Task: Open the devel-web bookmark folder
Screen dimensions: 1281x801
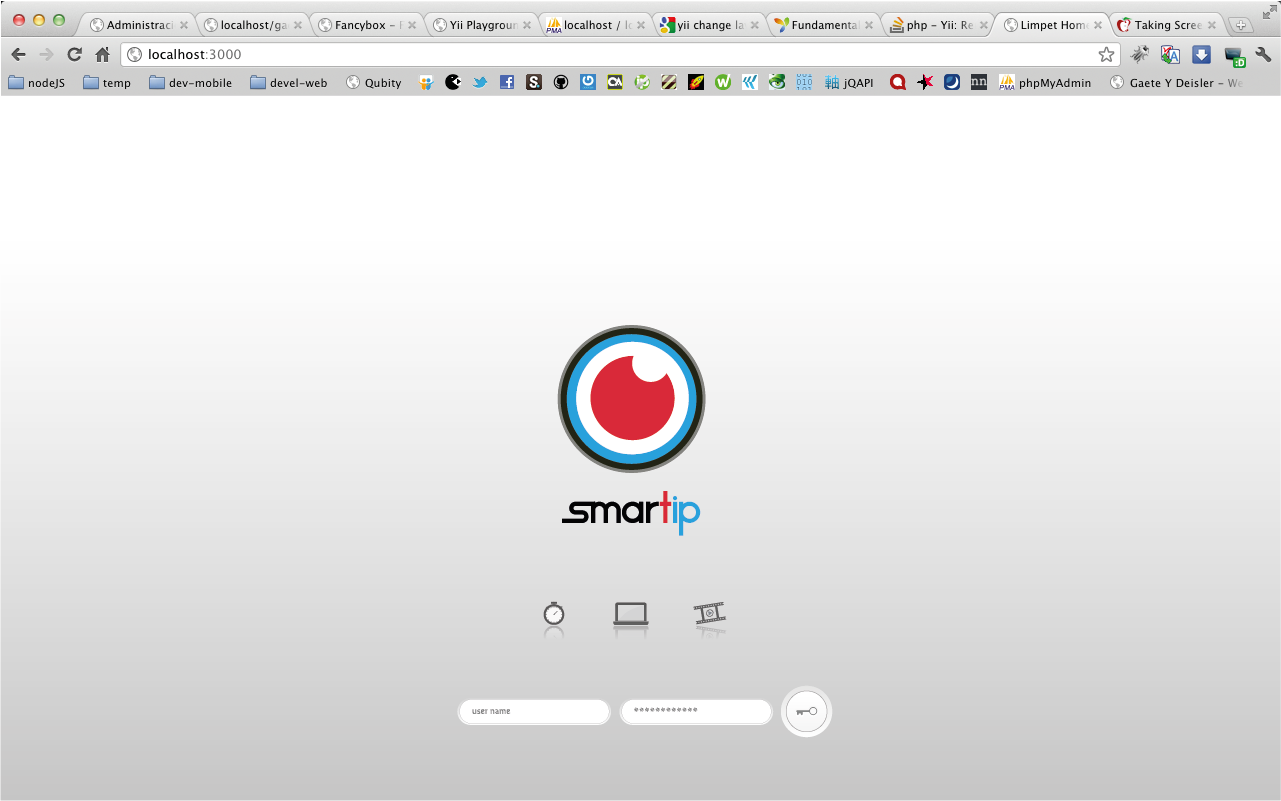Action: tap(289, 83)
